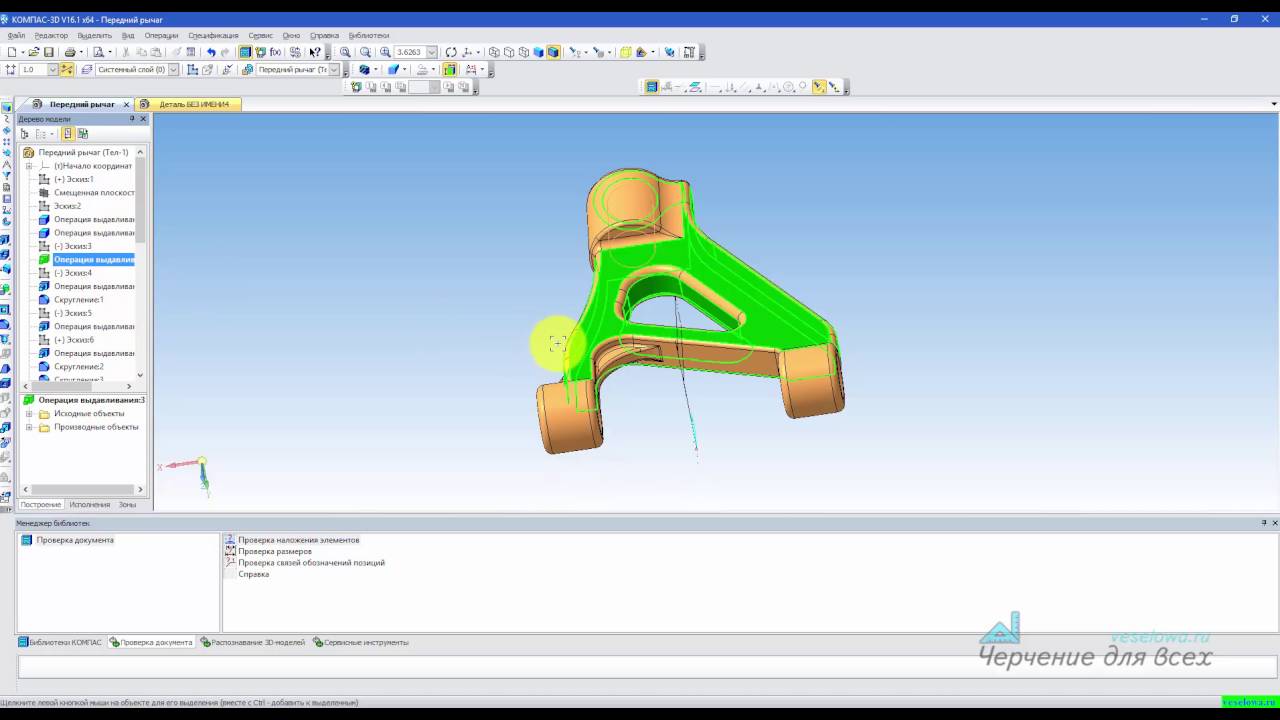Click Проверка наложения элементов
The height and width of the screenshot is (720, 1280).
(298, 540)
